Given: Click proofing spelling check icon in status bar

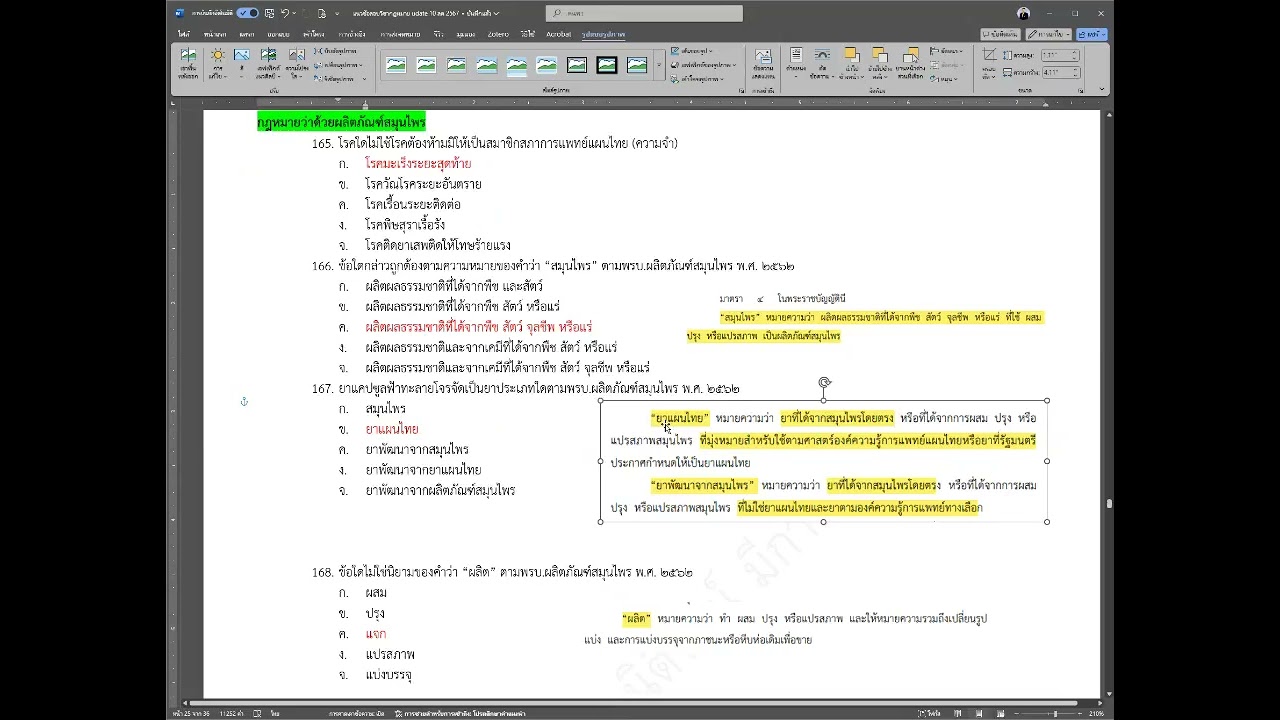Looking at the screenshot, I should [x=257, y=713].
